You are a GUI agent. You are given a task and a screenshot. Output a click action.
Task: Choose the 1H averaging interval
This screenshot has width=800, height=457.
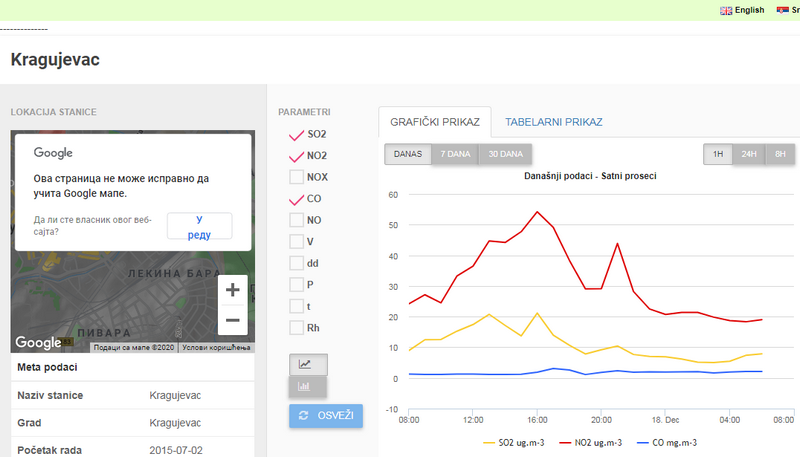(718, 154)
